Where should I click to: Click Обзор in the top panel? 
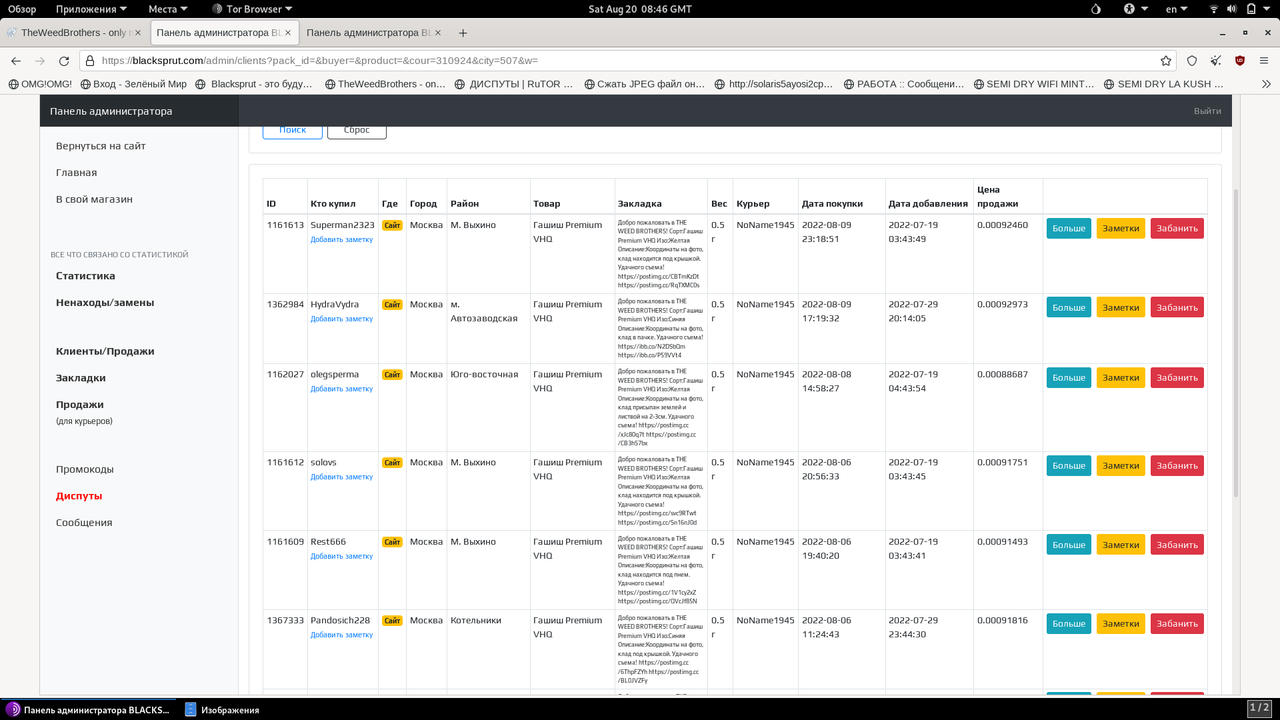pos(22,9)
